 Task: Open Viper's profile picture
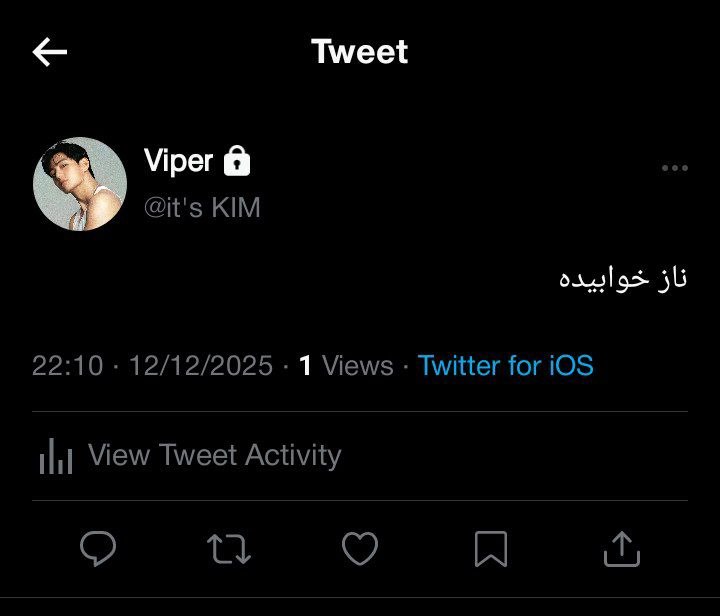tap(80, 184)
